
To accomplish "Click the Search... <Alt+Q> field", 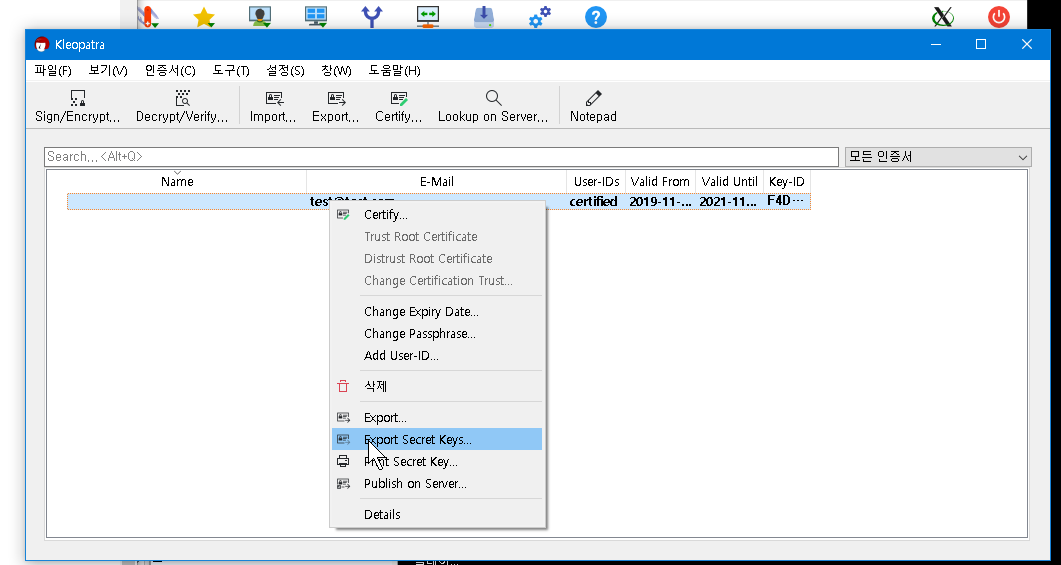I will tap(441, 156).
